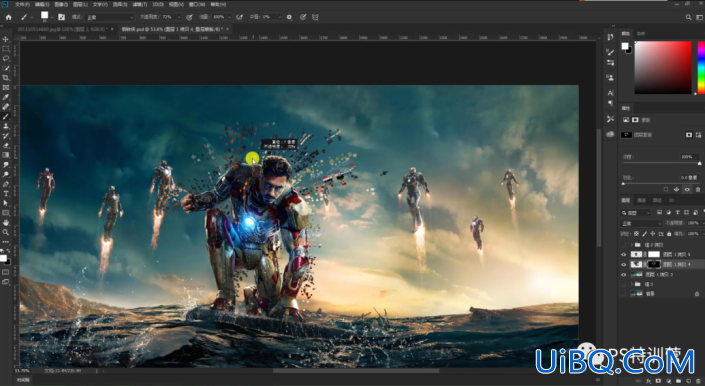The image size is (705, 386).
Task: Click the delete layer trash icon
Action: coord(697,381)
